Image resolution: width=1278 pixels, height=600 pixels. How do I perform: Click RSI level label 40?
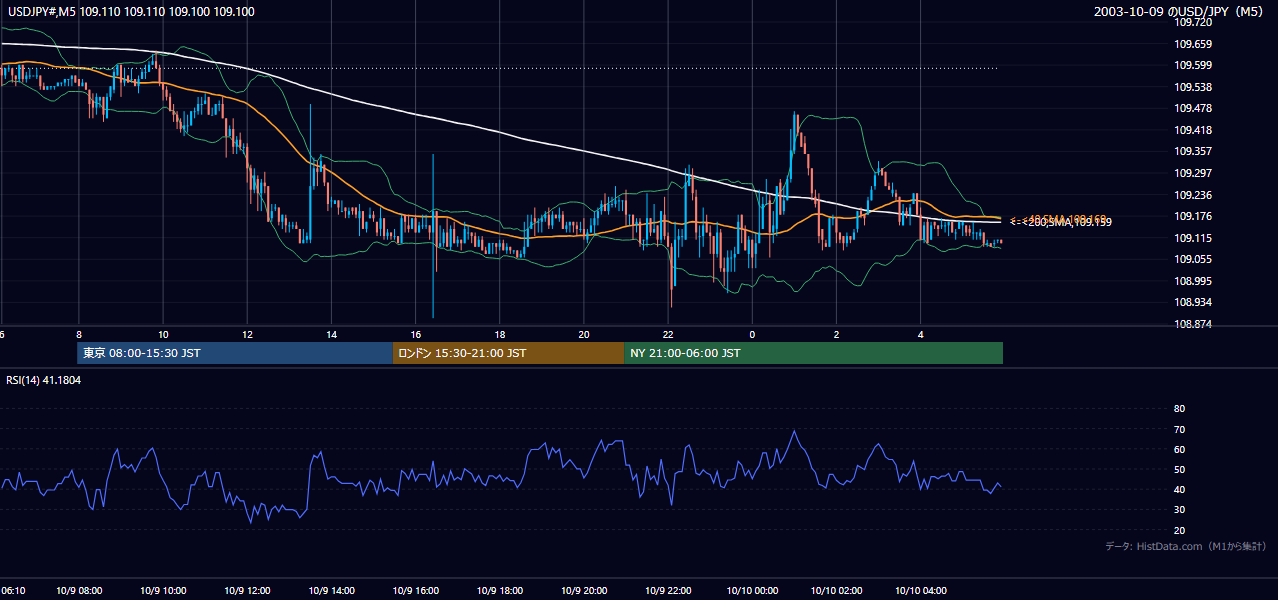pos(1179,490)
